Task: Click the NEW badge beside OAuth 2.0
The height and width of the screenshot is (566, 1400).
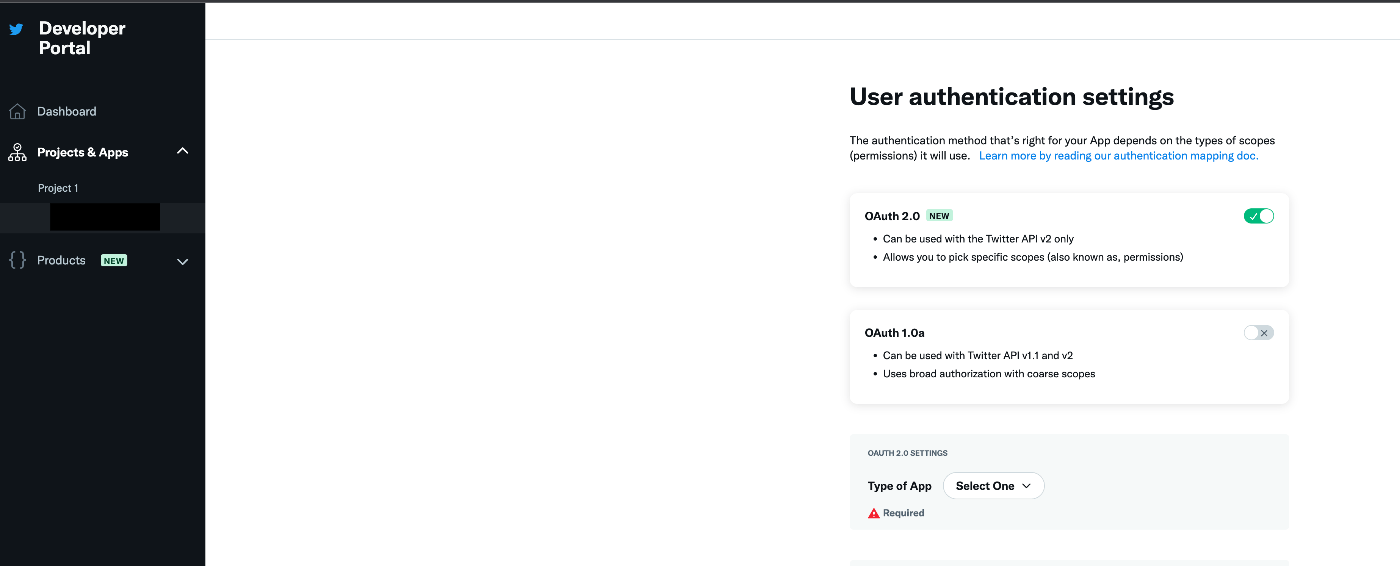Action: pyautogui.click(x=939, y=216)
